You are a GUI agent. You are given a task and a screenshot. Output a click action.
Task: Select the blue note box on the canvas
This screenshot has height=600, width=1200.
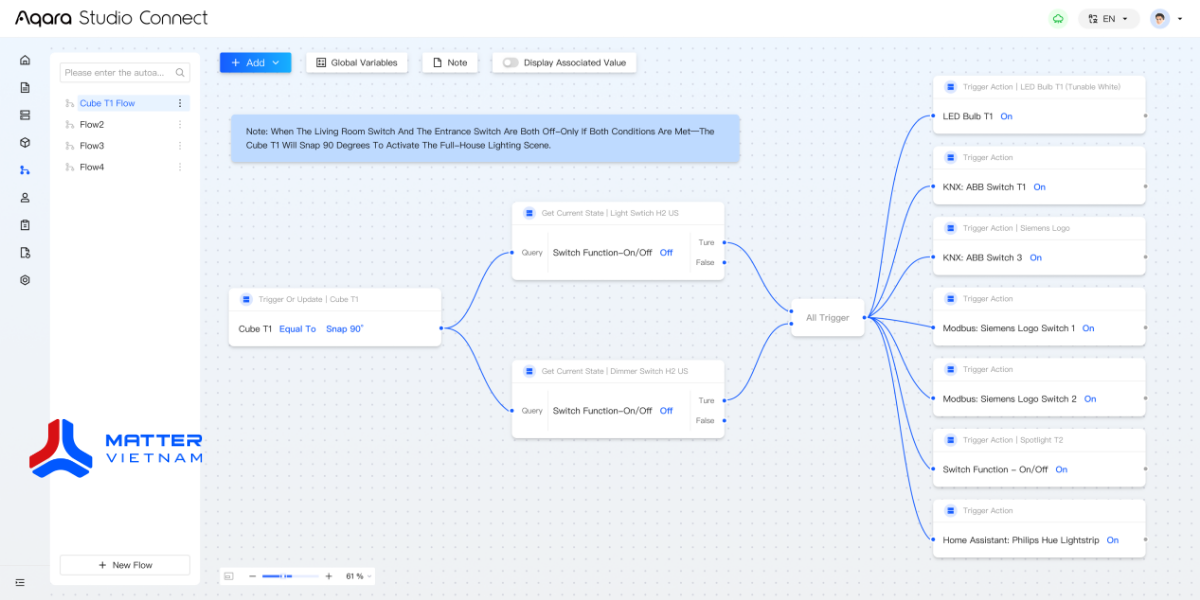tap(485, 138)
